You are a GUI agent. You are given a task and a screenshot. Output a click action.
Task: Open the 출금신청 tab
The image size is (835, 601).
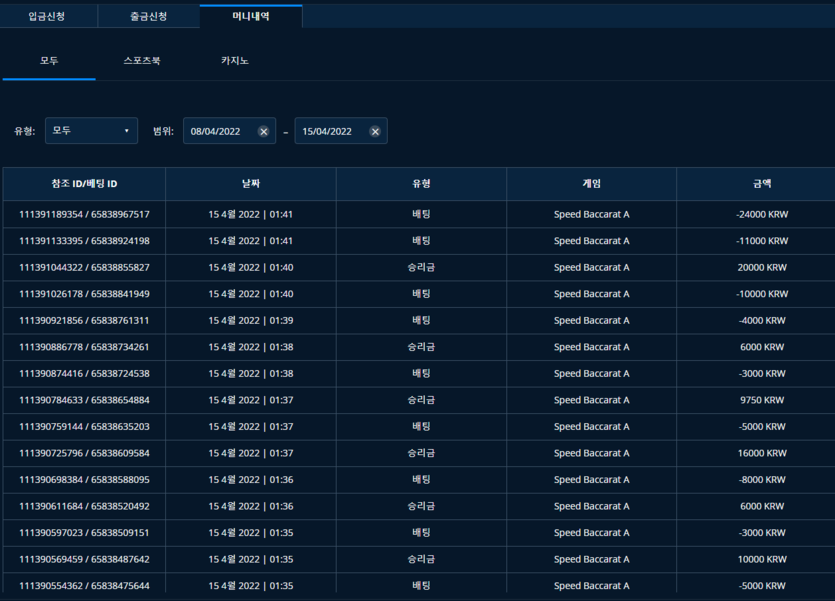click(x=149, y=16)
